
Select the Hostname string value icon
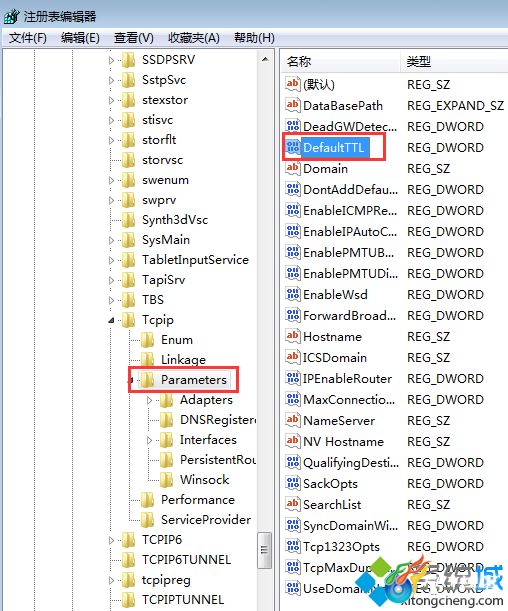pos(293,336)
